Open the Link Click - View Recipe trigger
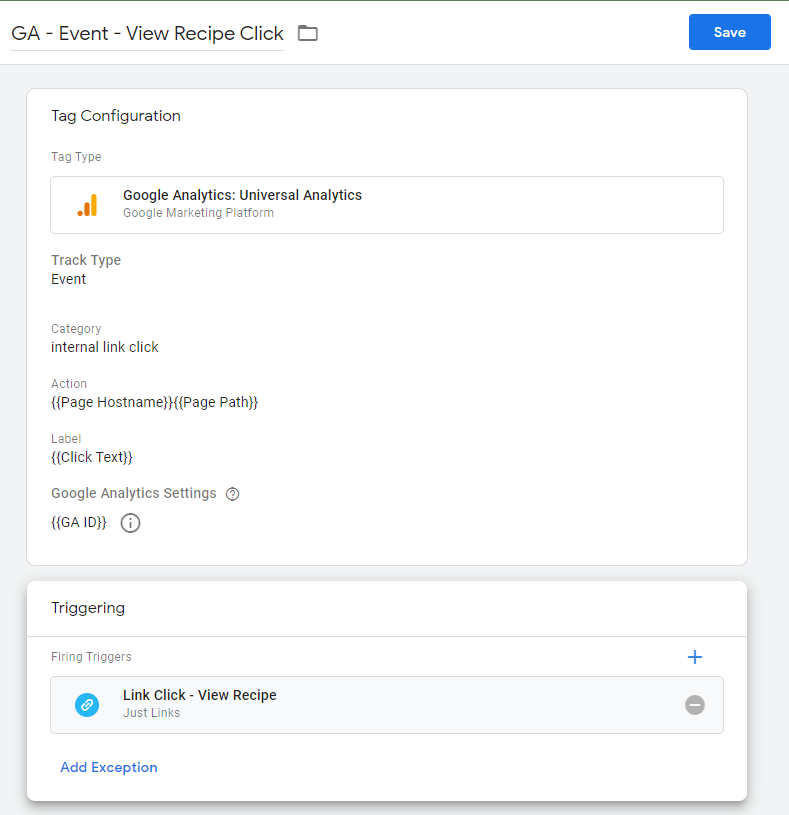 coord(199,695)
